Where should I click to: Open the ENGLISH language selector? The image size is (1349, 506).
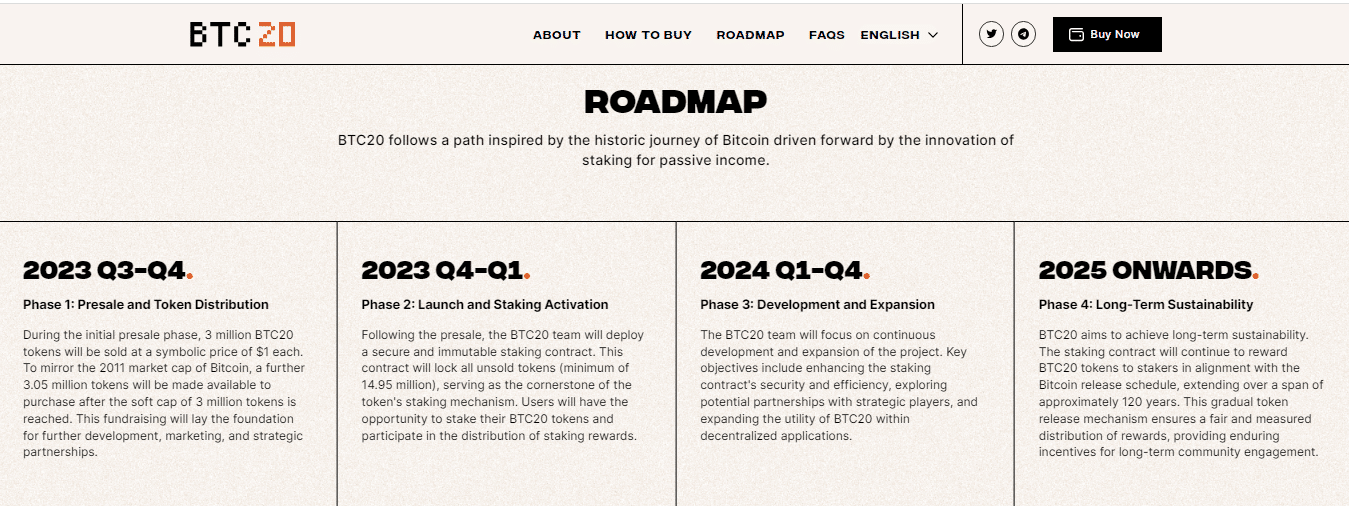point(899,35)
